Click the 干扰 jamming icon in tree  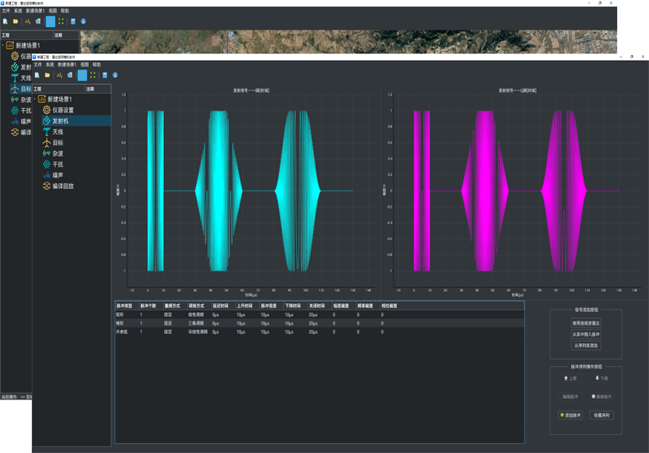click(x=45, y=165)
